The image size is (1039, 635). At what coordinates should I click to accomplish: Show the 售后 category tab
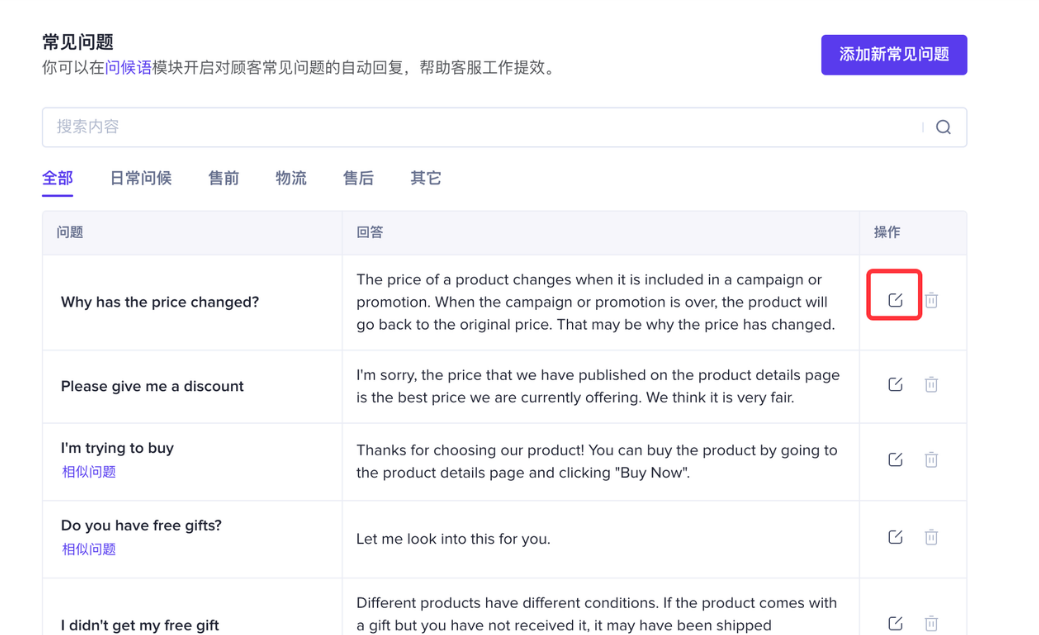[x=358, y=178]
